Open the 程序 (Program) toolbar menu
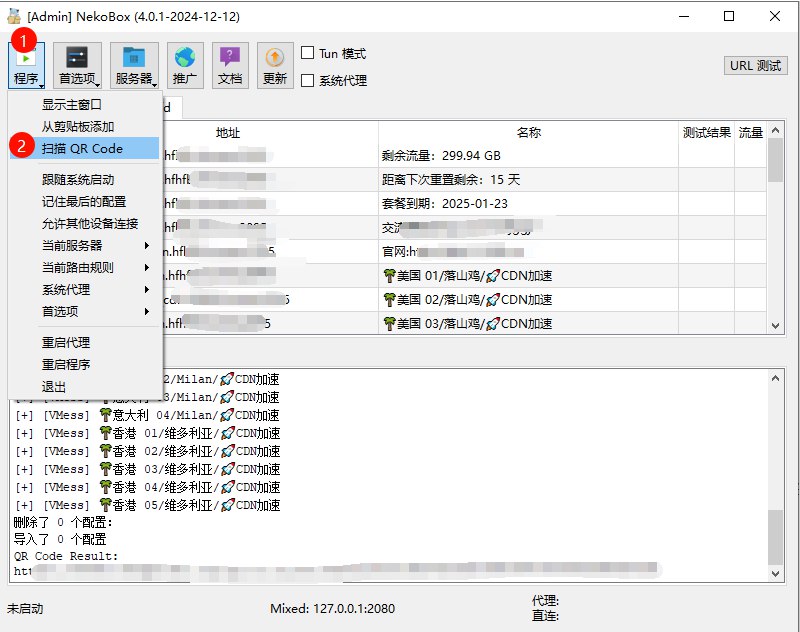800x632 pixels. coord(27,66)
